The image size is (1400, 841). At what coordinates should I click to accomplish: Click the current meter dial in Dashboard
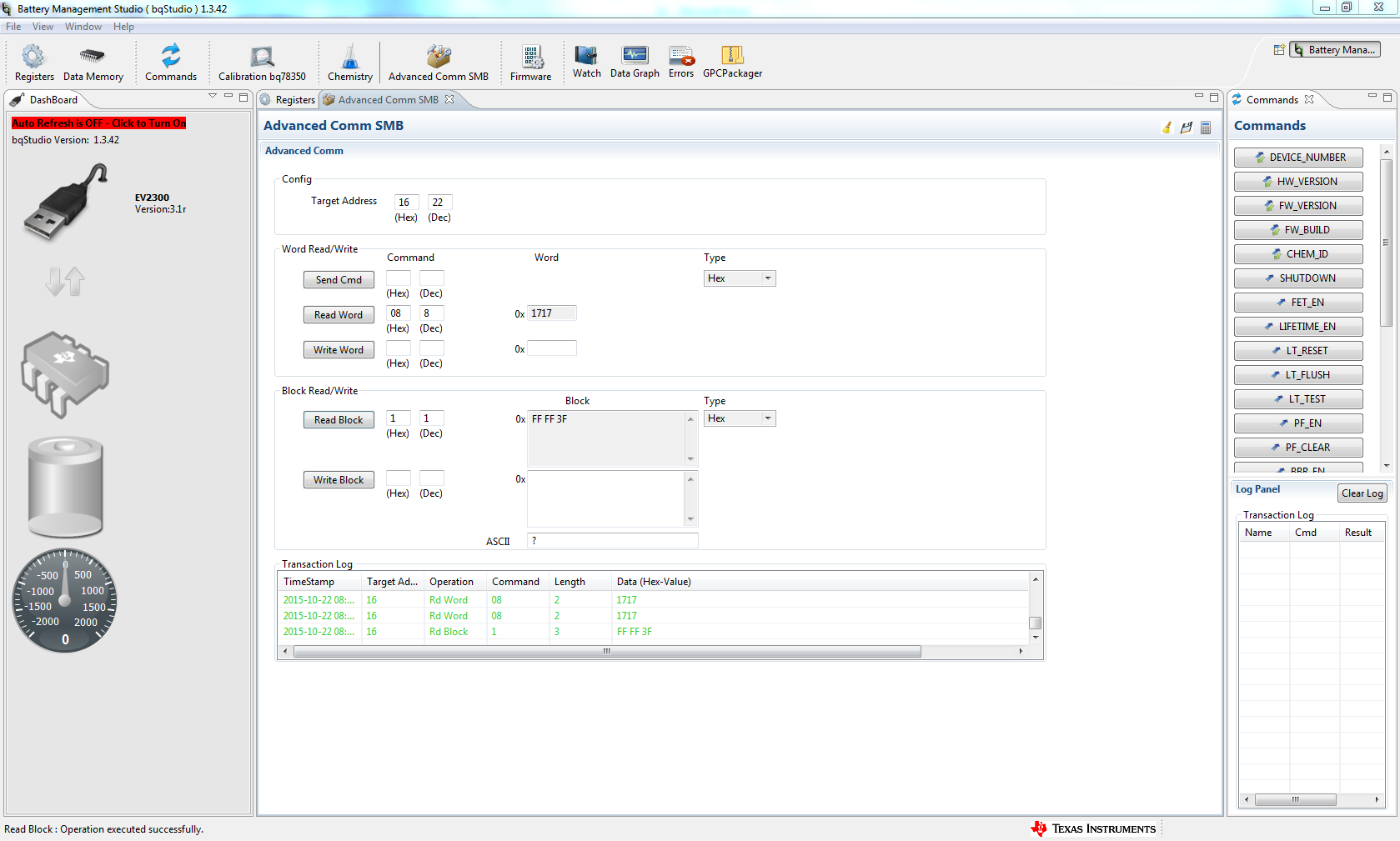click(65, 600)
